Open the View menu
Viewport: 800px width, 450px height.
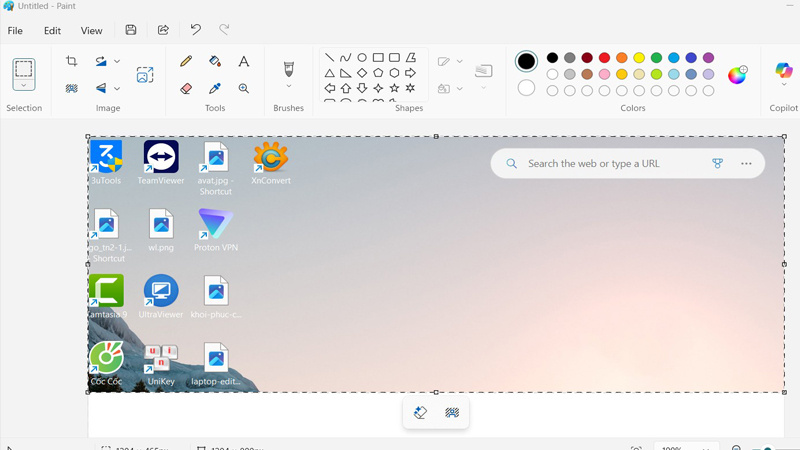click(x=91, y=31)
